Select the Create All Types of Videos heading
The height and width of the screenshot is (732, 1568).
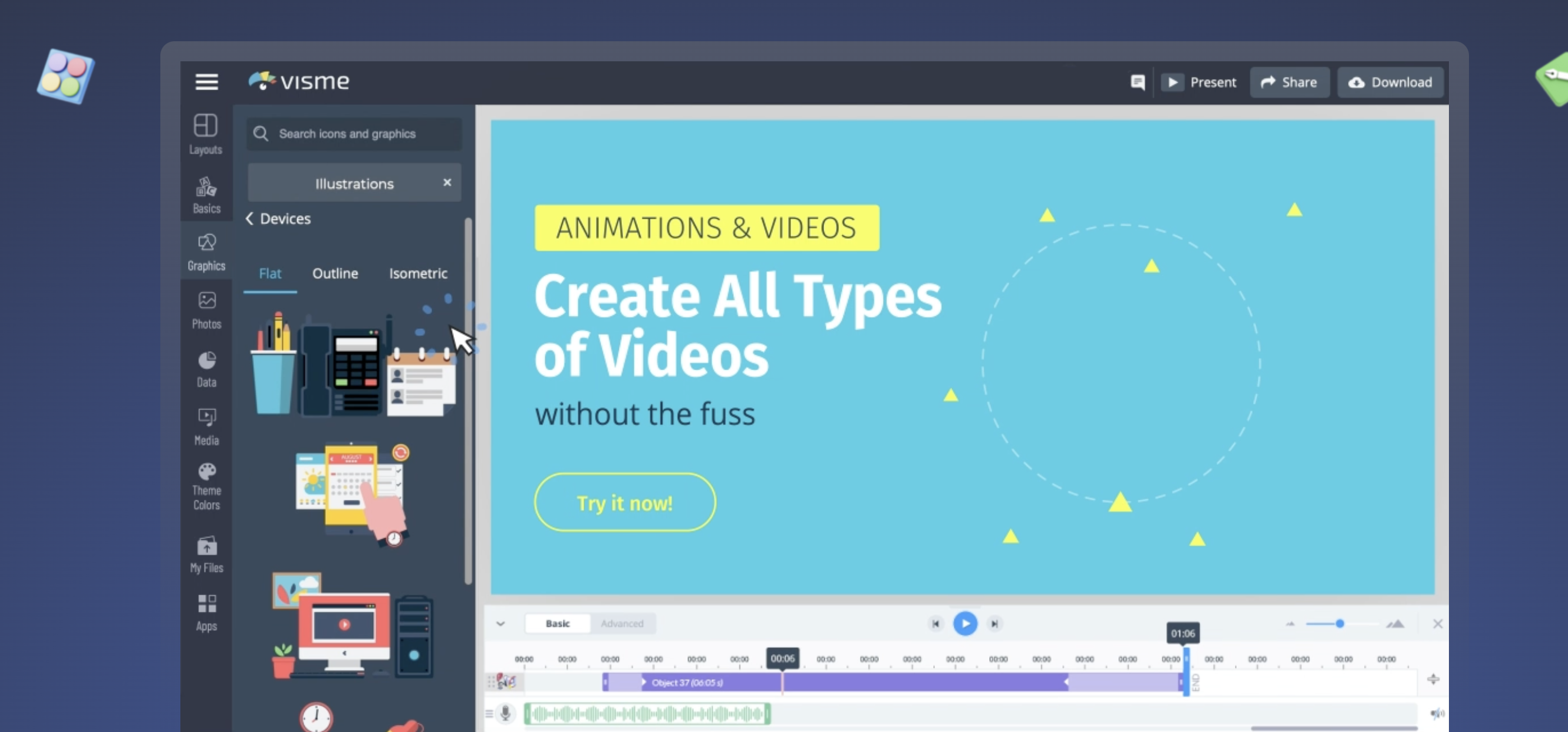(738, 325)
